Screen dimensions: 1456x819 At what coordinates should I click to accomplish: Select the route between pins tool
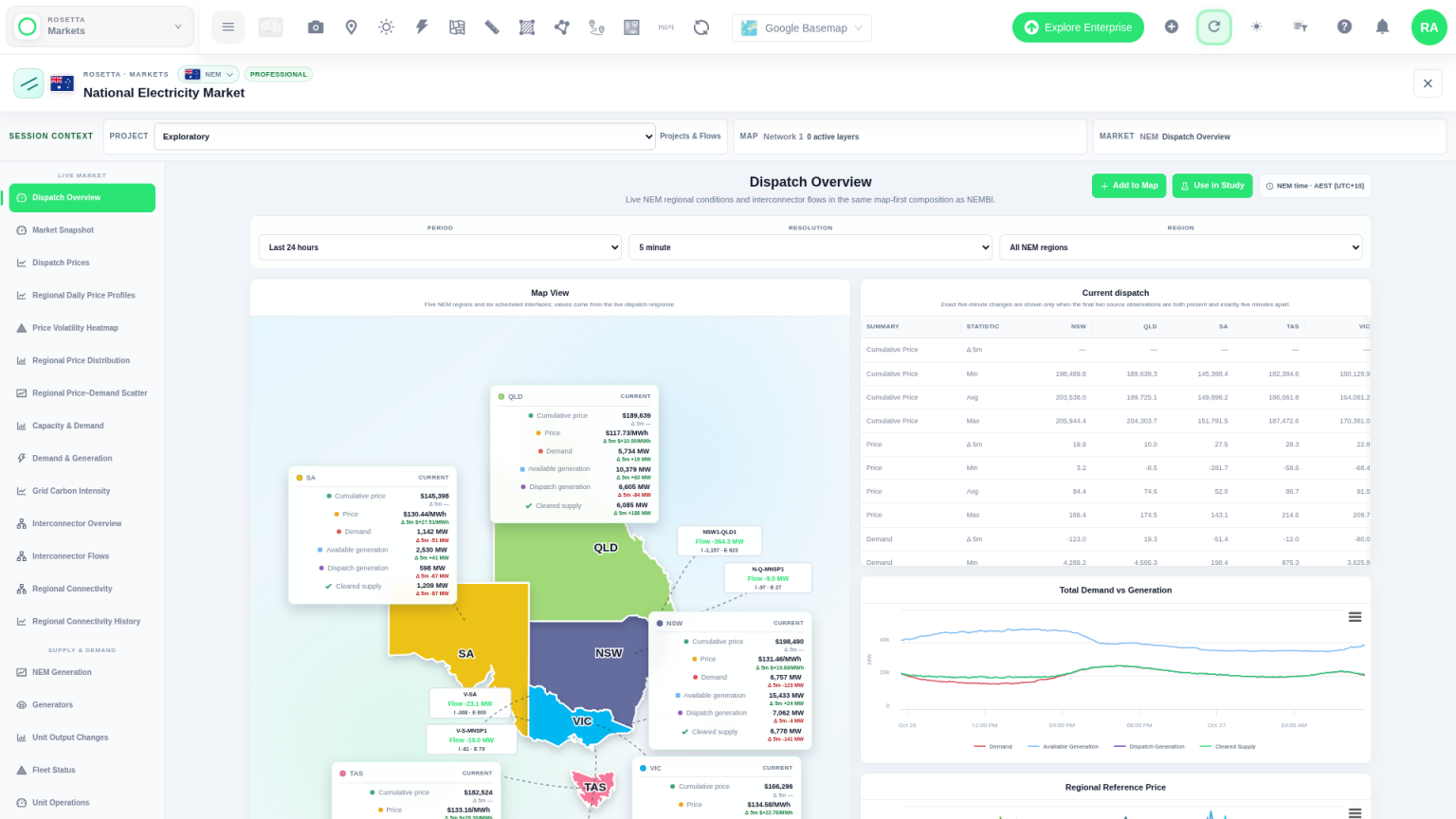[596, 27]
